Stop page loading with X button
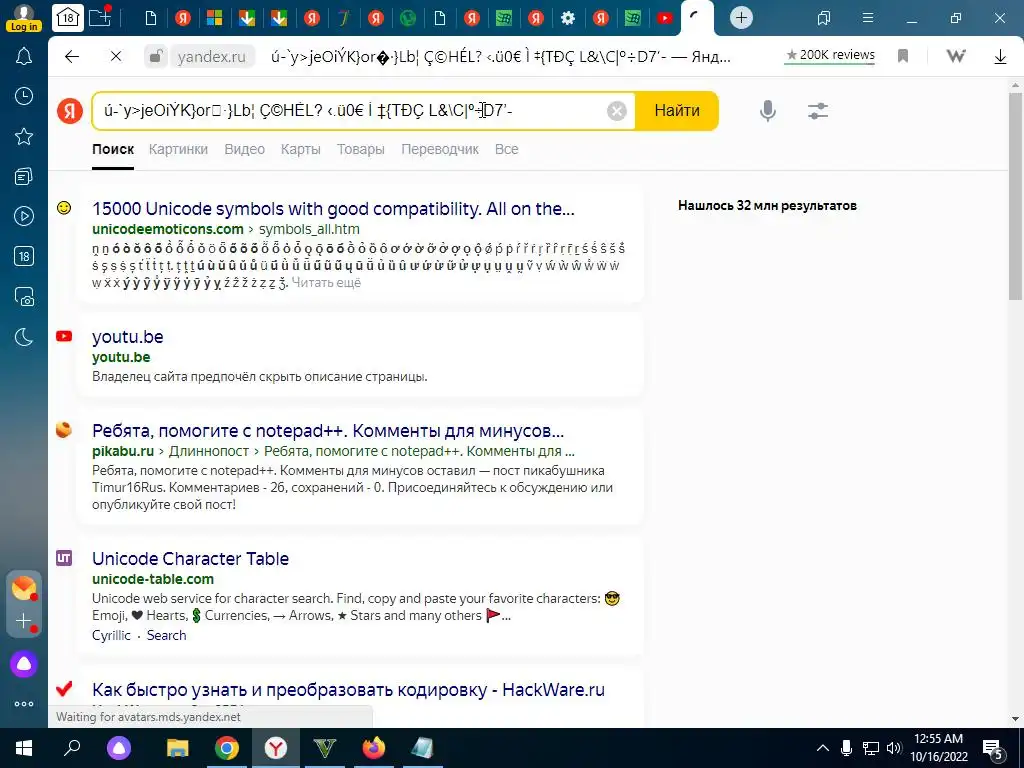Screen dimensions: 1024x768 tap(116, 57)
